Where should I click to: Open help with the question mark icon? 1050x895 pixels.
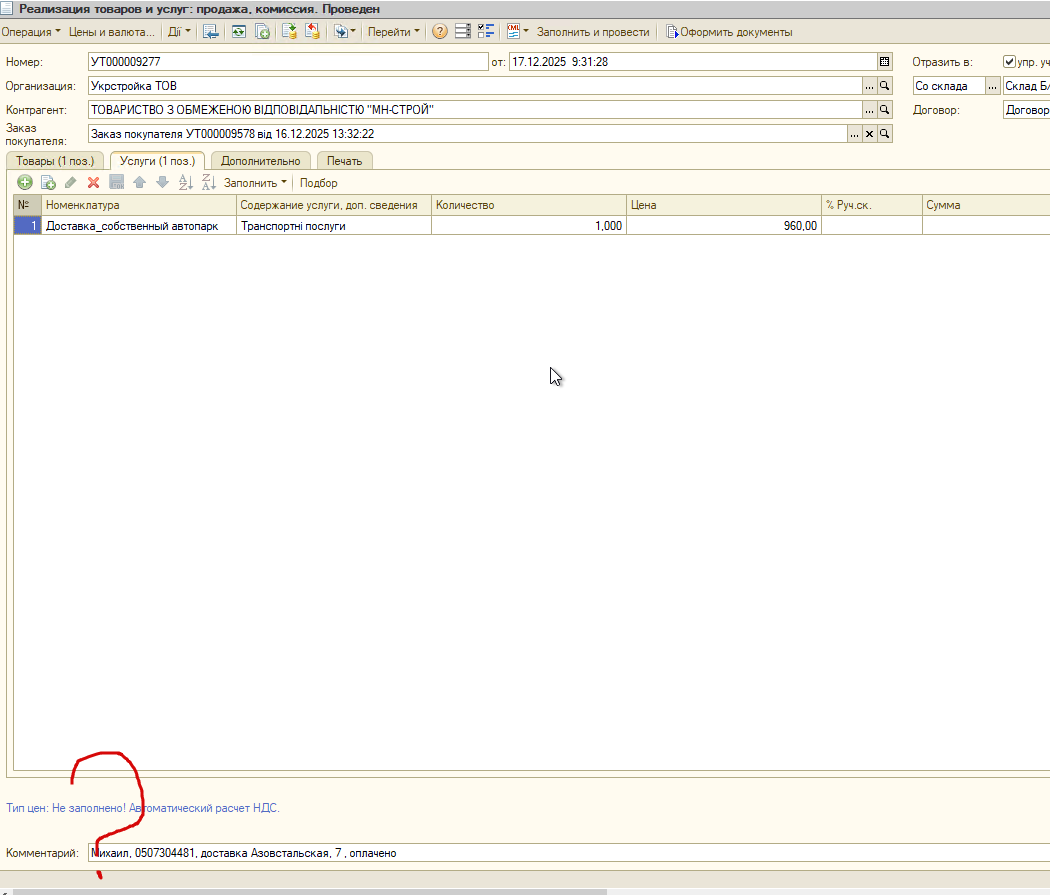click(439, 31)
